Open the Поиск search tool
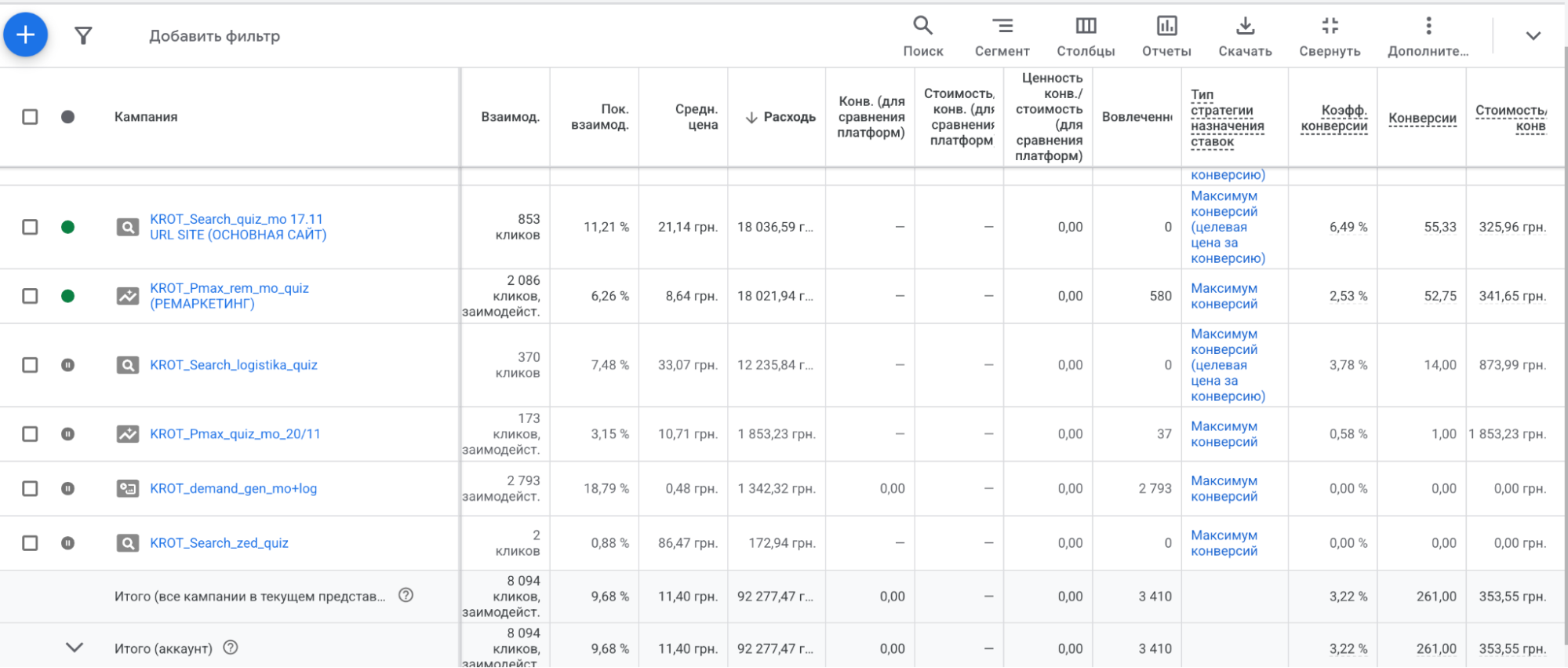This screenshot has width=1568, height=668. (x=923, y=36)
